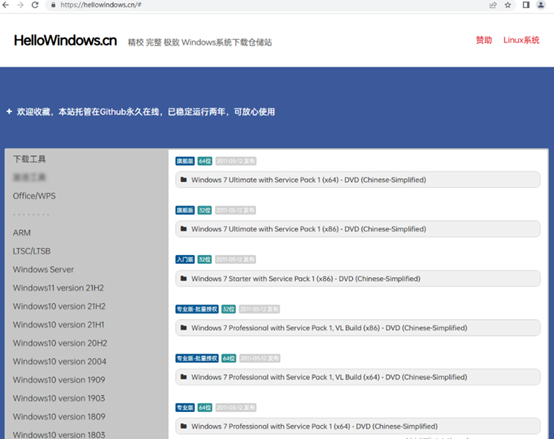This screenshot has width=554, height=439.
Task: Select Windows10 version 1909 in sidebar
Action: [x=59, y=380]
